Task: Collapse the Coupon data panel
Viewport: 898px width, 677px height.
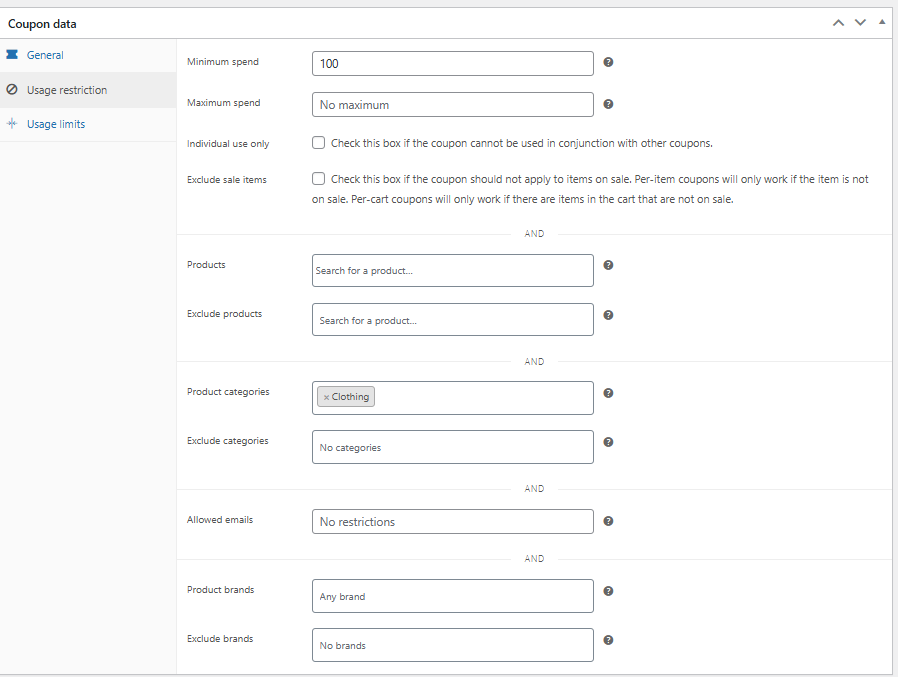Action: [x=882, y=22]
